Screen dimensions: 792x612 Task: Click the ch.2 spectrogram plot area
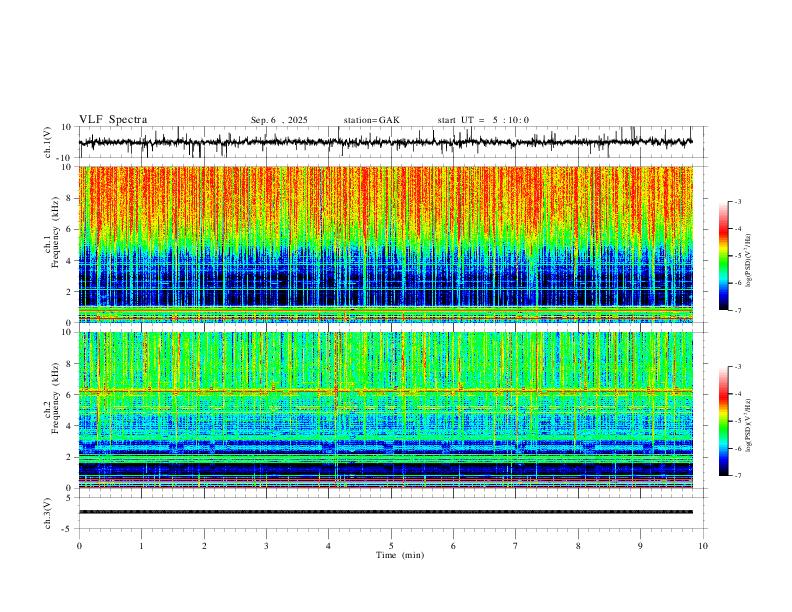pyautogui.click(x=386, y=410)
